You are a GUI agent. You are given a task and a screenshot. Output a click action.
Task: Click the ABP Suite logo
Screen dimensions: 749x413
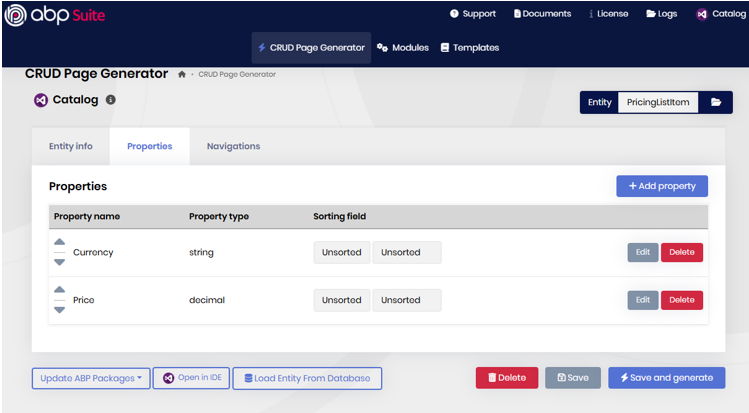point(55,15)
